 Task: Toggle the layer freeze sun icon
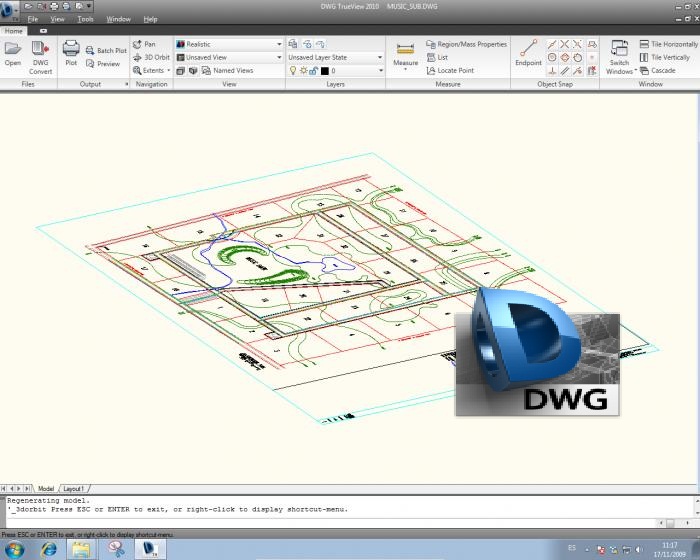coord(302,71)
